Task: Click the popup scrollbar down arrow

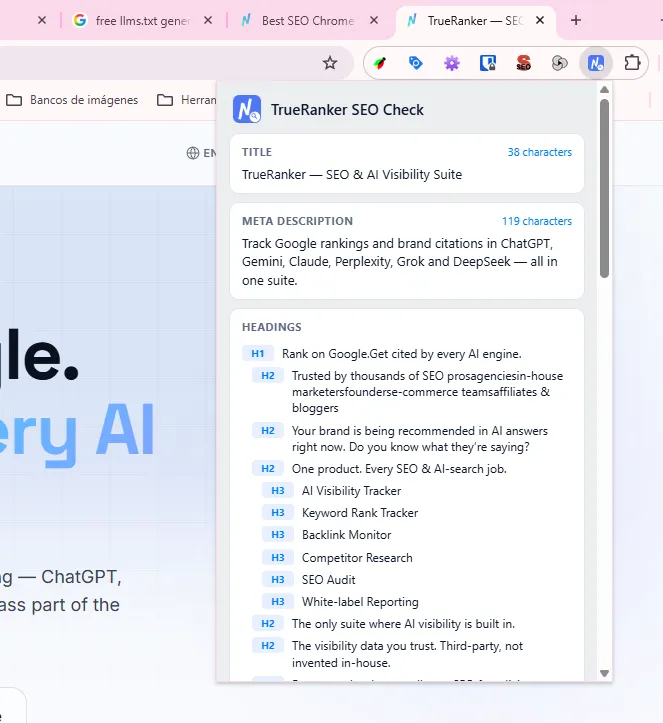Action: 604,673
